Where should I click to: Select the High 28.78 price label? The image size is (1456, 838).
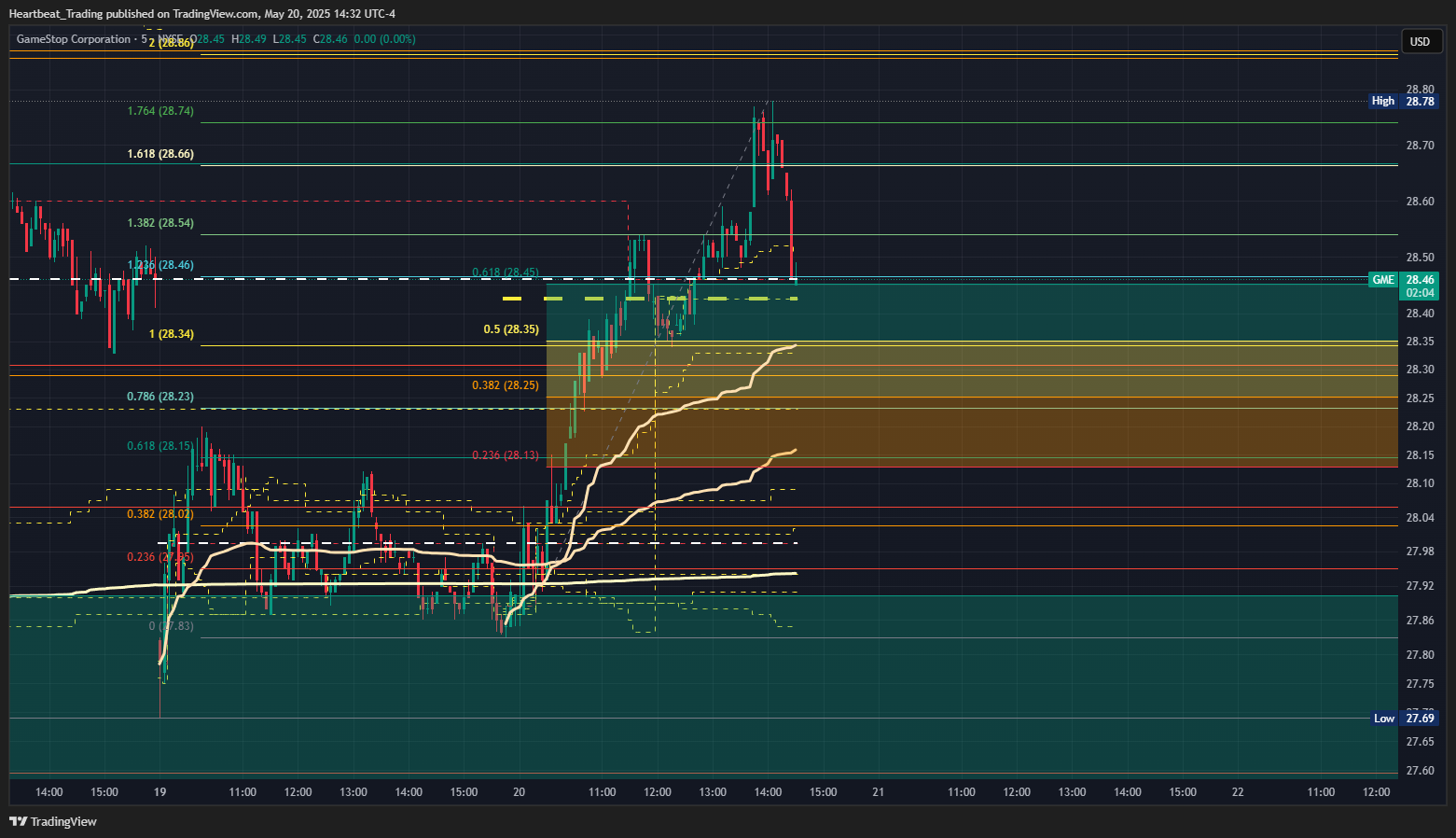tap(1405, 101)
